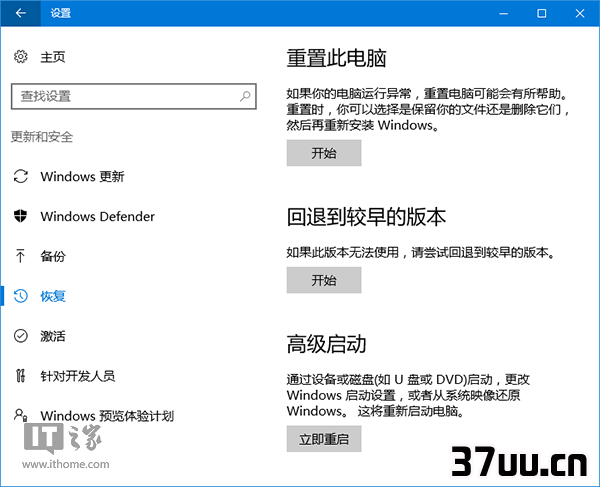This screenshot has width=600, height=487.
Task: Click the 恢复 history clock icon
Action: pyautogui.click(x=21, y=296)
